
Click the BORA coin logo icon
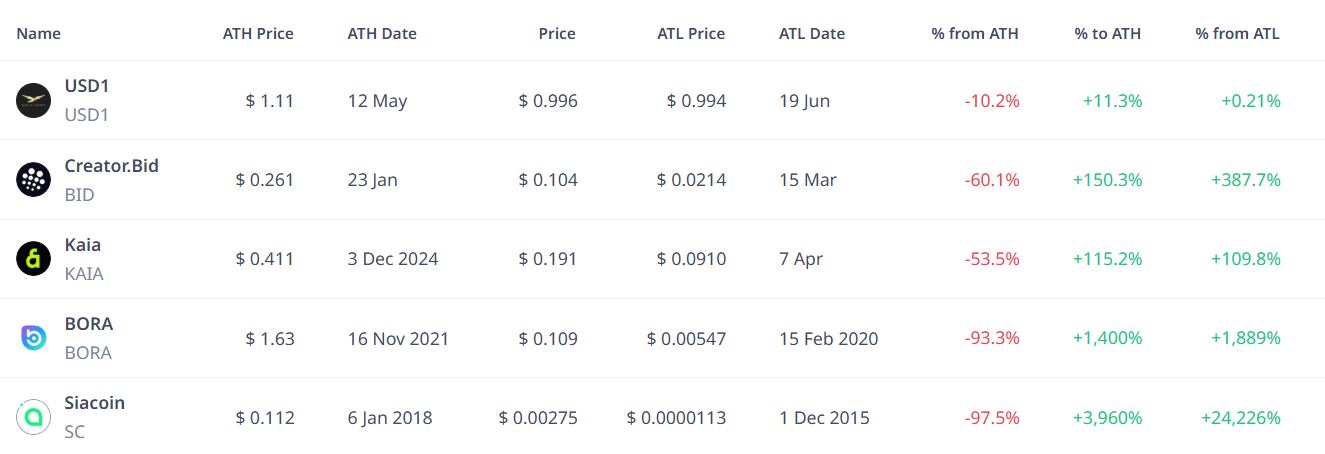(x=33, y=338)
